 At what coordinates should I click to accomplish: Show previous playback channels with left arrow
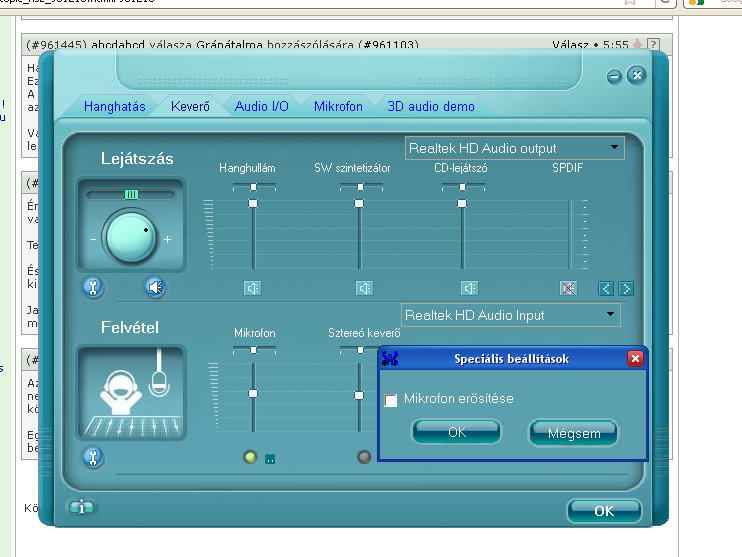click(606, 289)
